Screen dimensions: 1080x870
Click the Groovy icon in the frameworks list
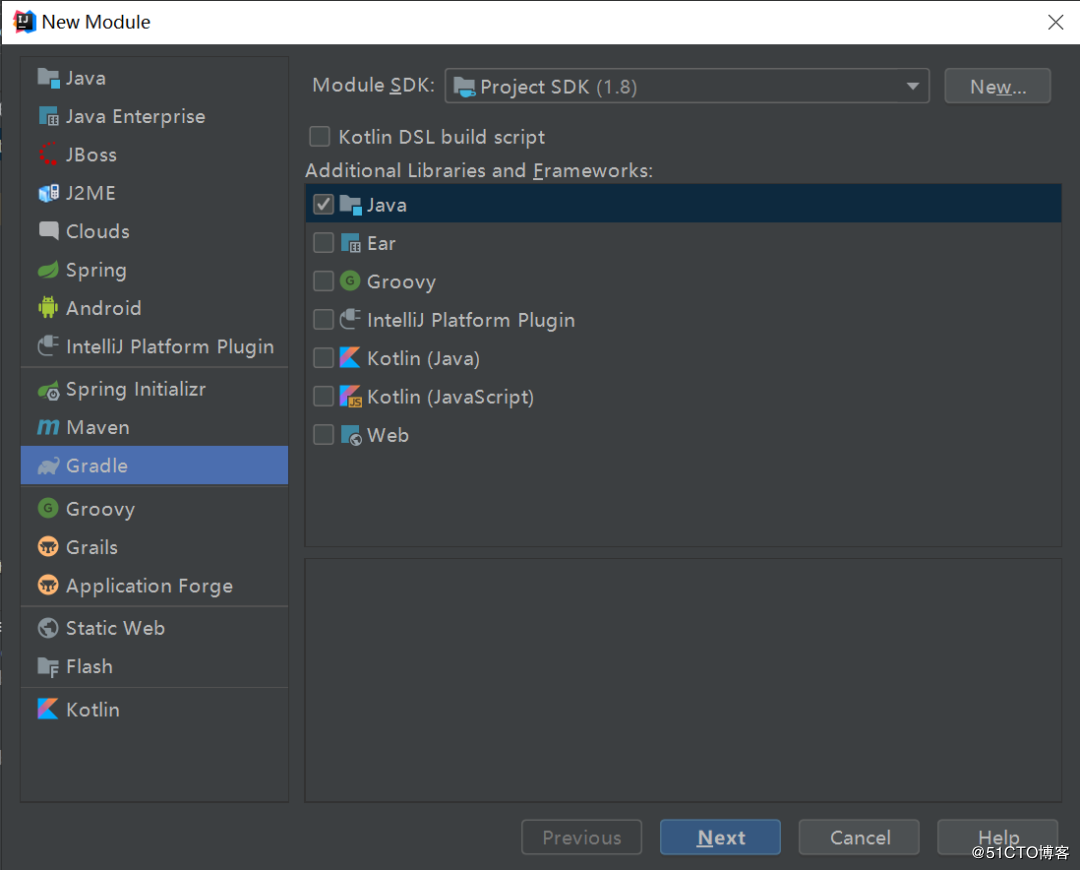click(351, 281)
